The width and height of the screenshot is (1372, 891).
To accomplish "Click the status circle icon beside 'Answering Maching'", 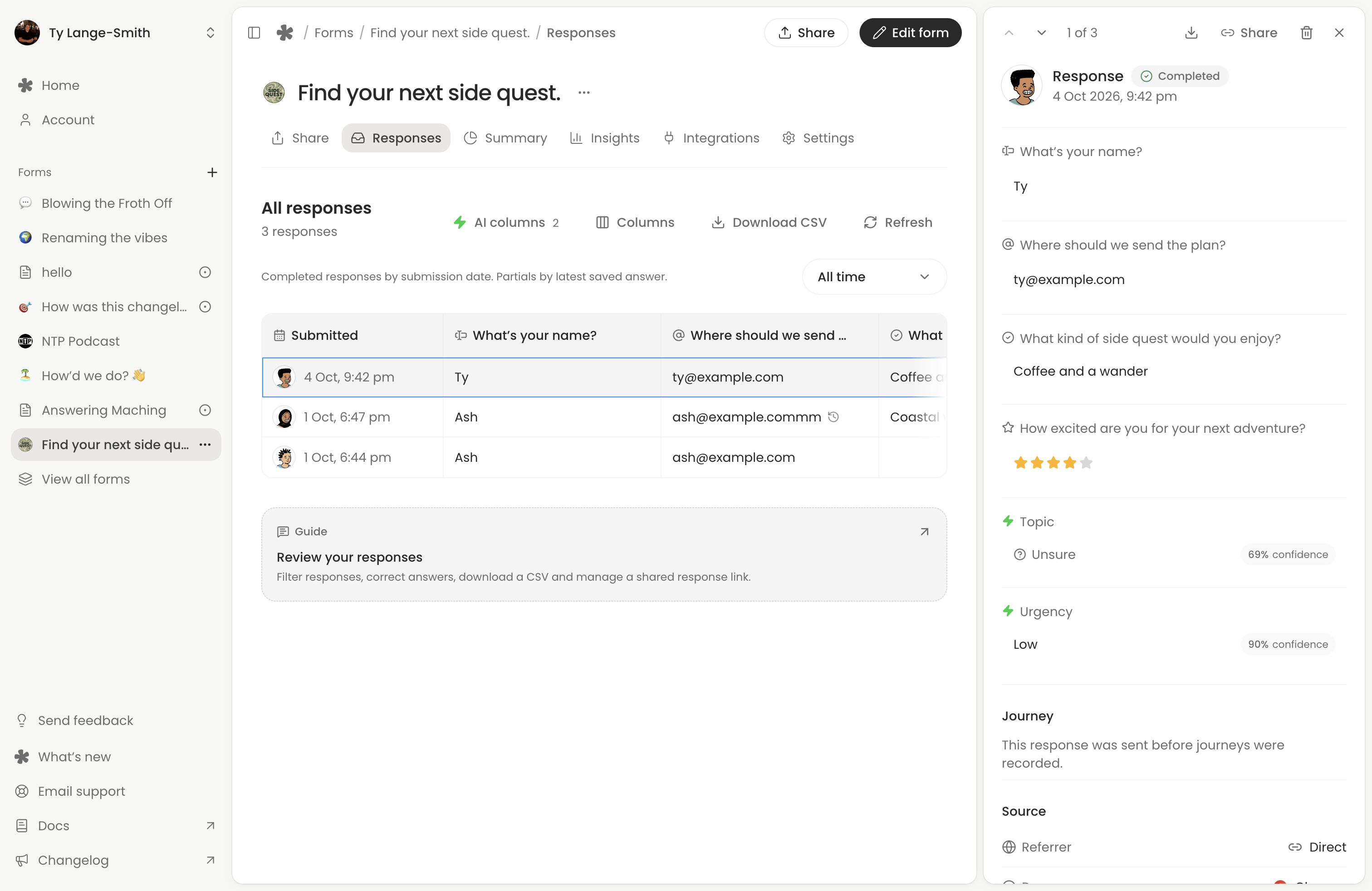I will pos(205,410).
